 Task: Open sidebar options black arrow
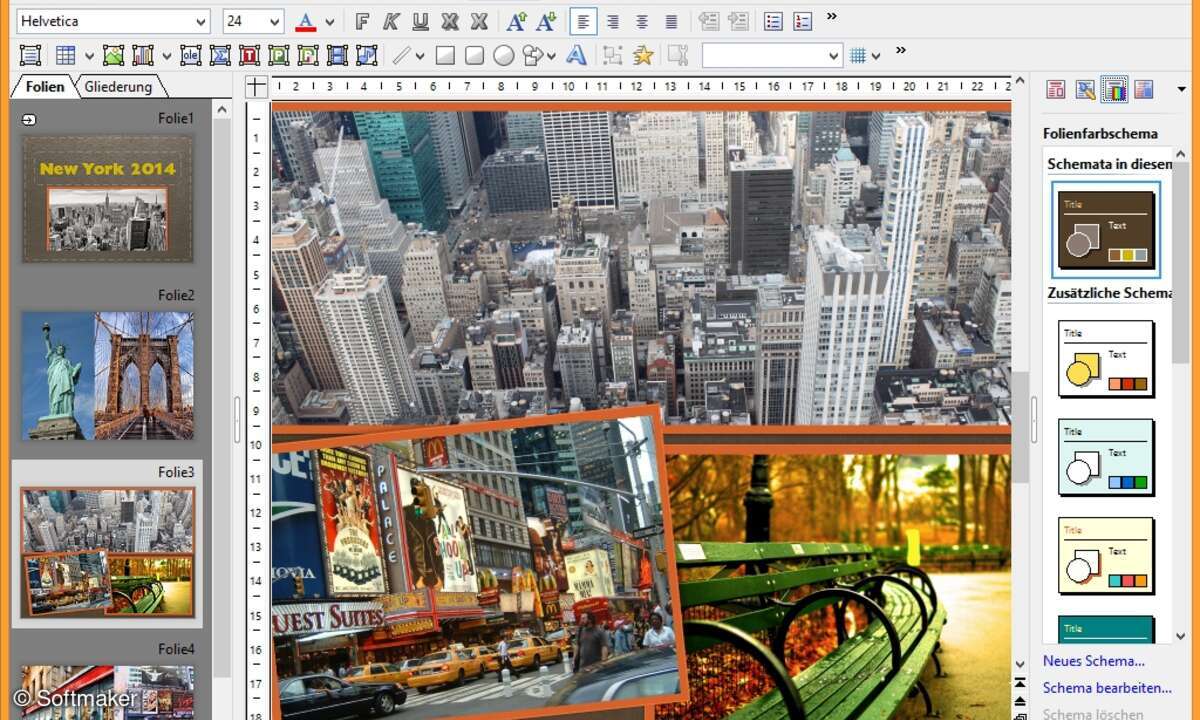[x=1182, y=89]
